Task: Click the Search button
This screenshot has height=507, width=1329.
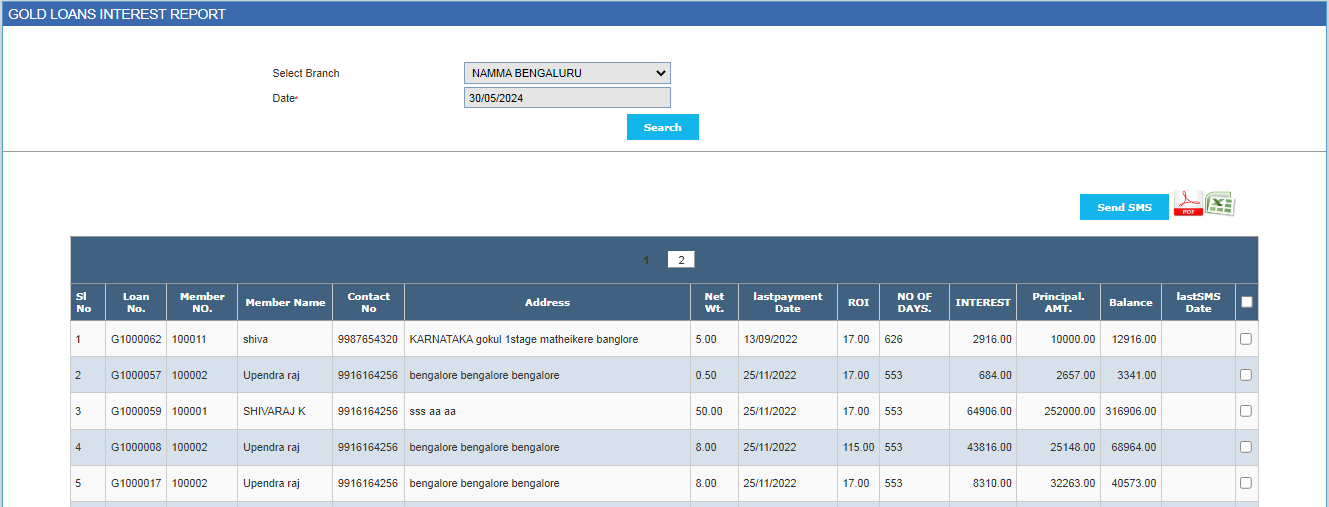Action: tap(663, 127)
